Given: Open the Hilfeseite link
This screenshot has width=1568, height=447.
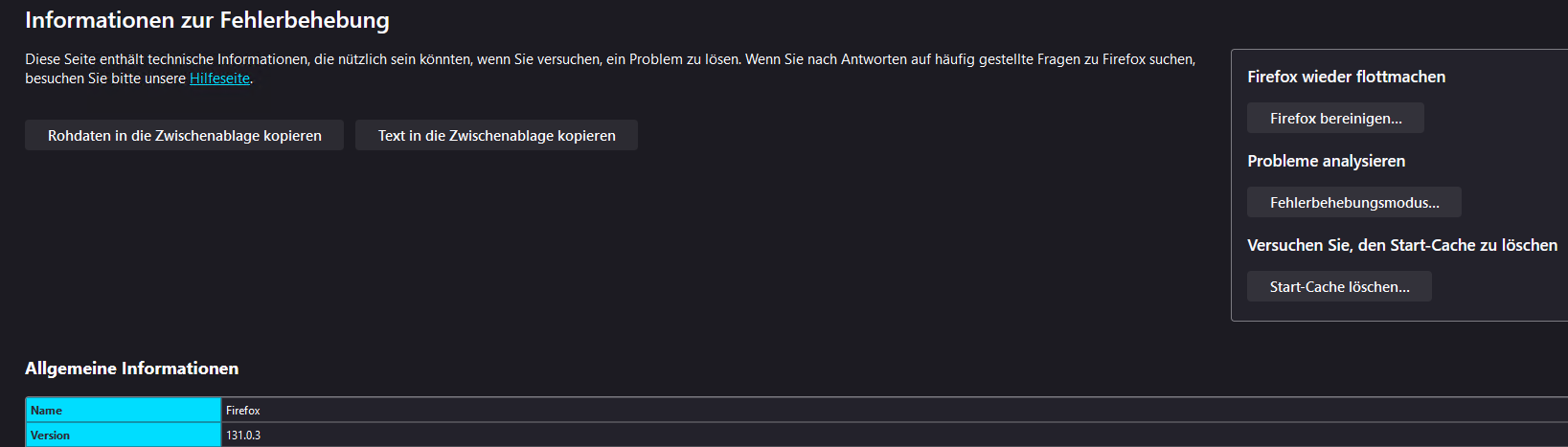Looking at the screenshot, I should 219,78.
